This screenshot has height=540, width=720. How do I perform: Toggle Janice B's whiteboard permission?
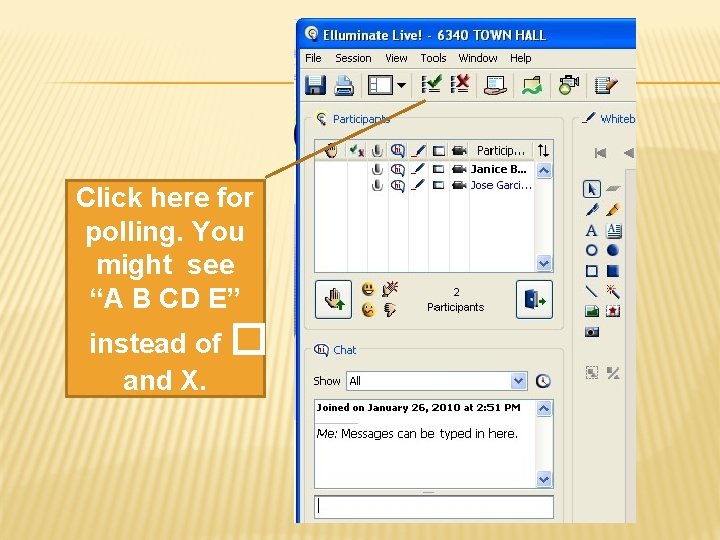point(418,169)
